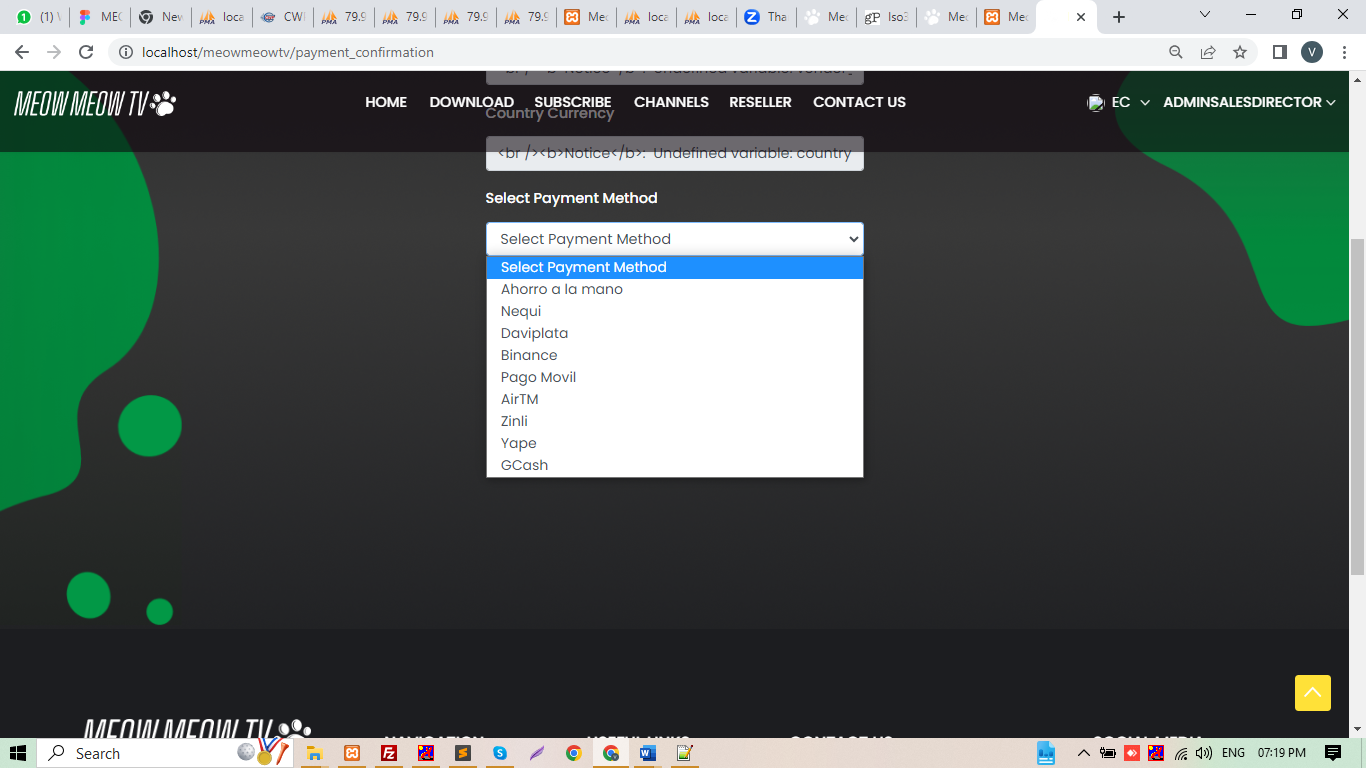Choose AirTM from the payment list
Image resolution: width=1366 pixels, height=768 pixels.
pyautogui.click(x=675, y=399)
